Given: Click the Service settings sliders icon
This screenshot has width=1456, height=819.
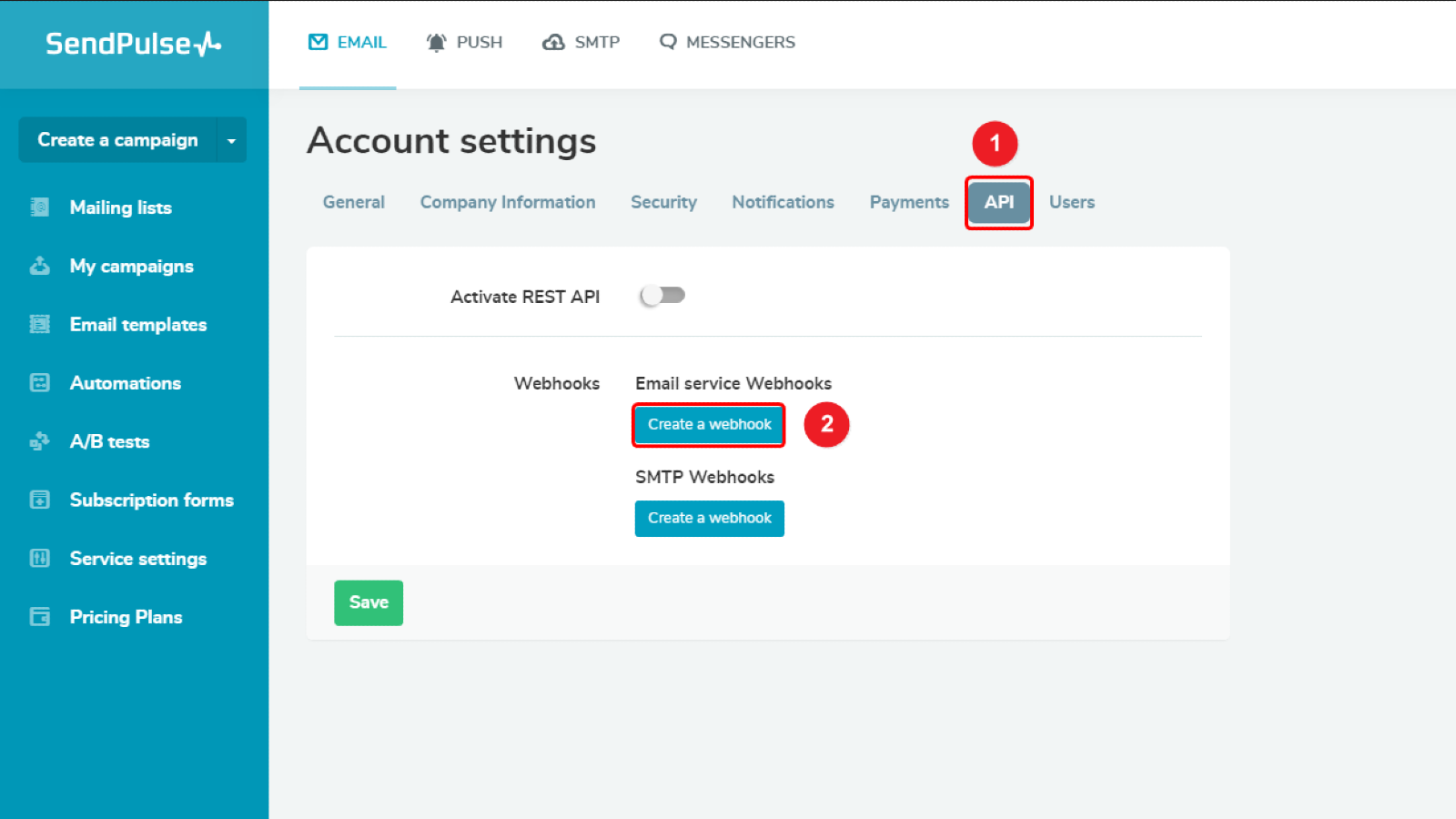Looking at the screenshot, I should (40, 558).
